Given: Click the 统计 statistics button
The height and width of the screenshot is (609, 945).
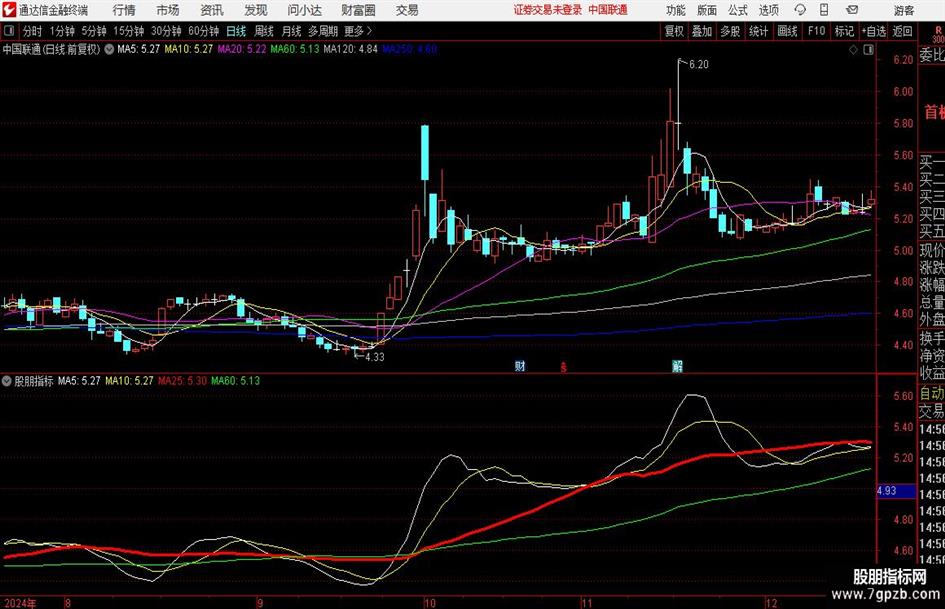Looking at the screenshot, I should pyautogui.click(x=758, y=31).
